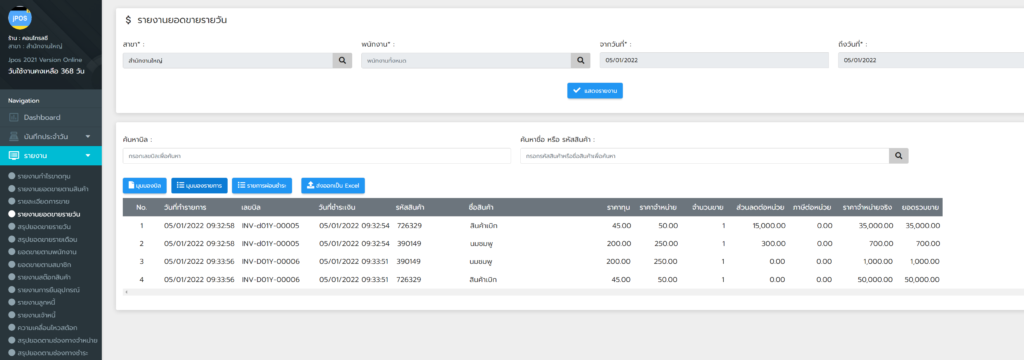
Task: Click the จากวันที่ start date field
Action: pos(714,61)
